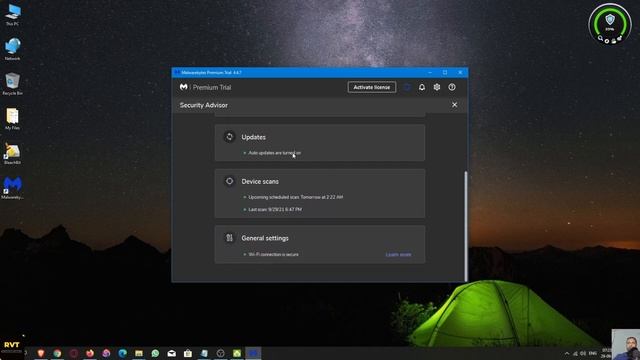Click the shield in the performance gauge widget
640x360 pixels.
[610, 19]
